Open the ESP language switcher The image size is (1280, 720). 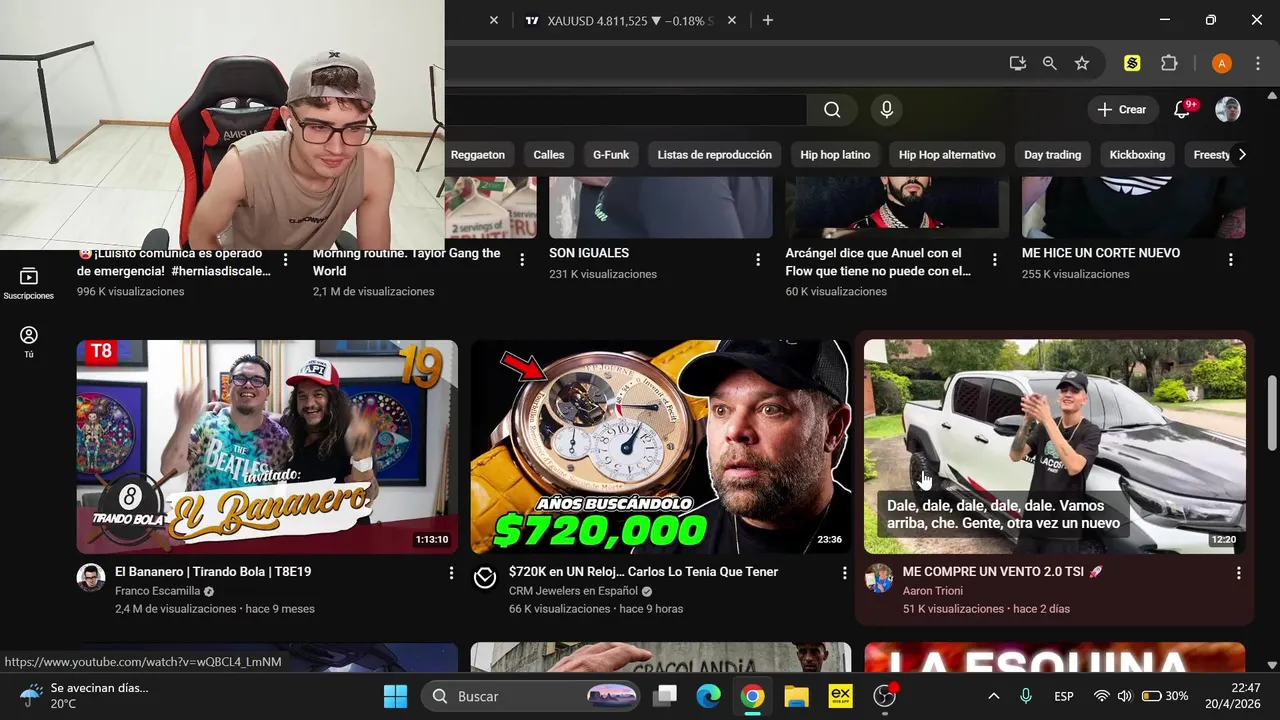(1064, 696)
